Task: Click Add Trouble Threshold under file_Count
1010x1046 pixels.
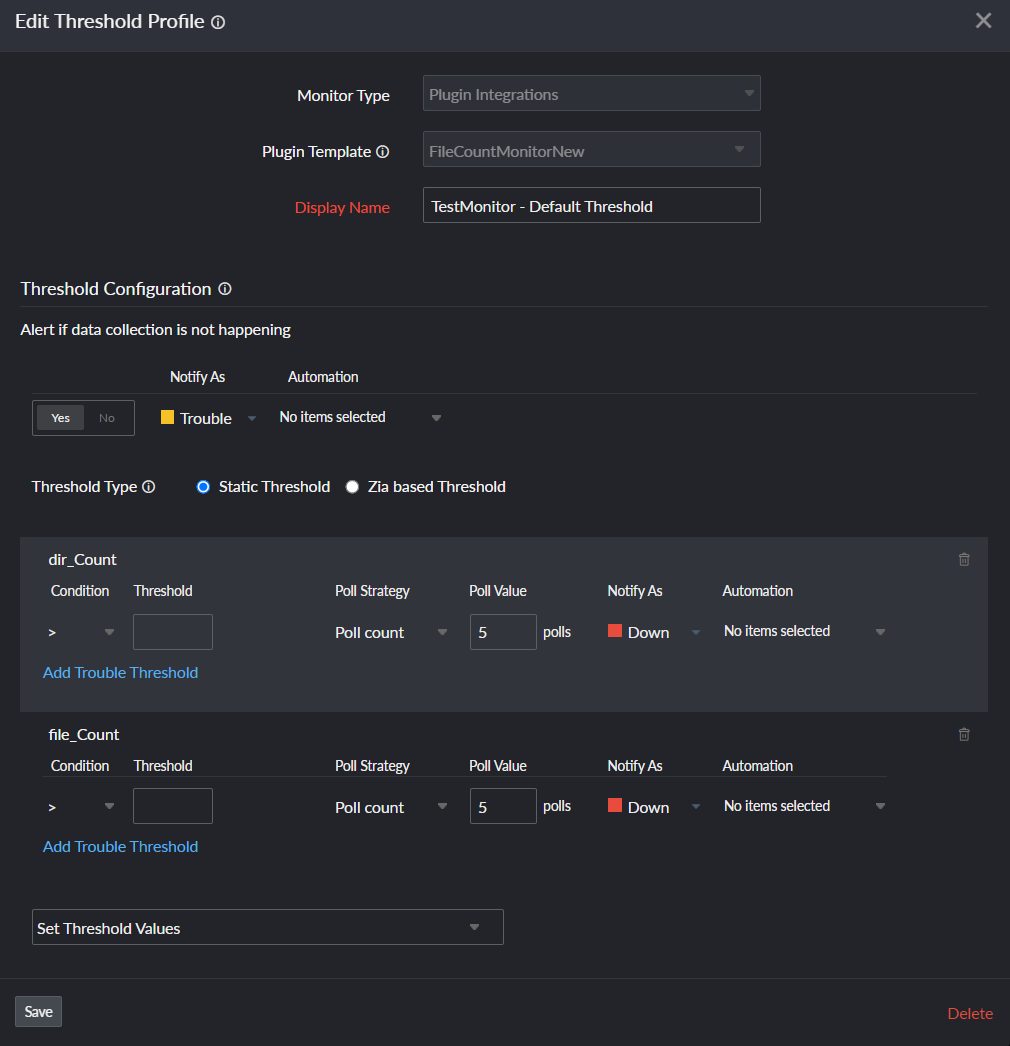Action: pyautogui.click(x=120, y=847)
